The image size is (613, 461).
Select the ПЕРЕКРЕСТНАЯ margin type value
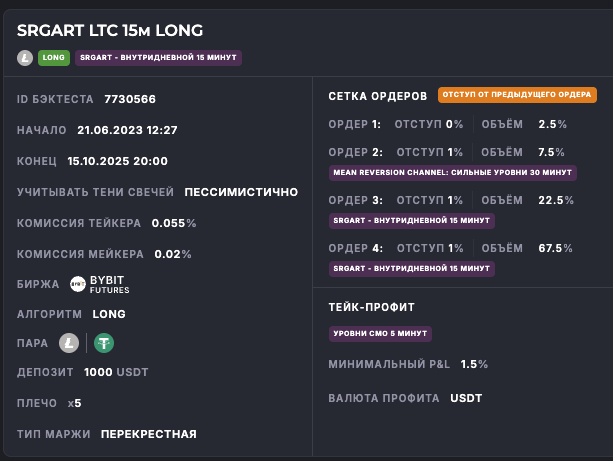(148, 434)
